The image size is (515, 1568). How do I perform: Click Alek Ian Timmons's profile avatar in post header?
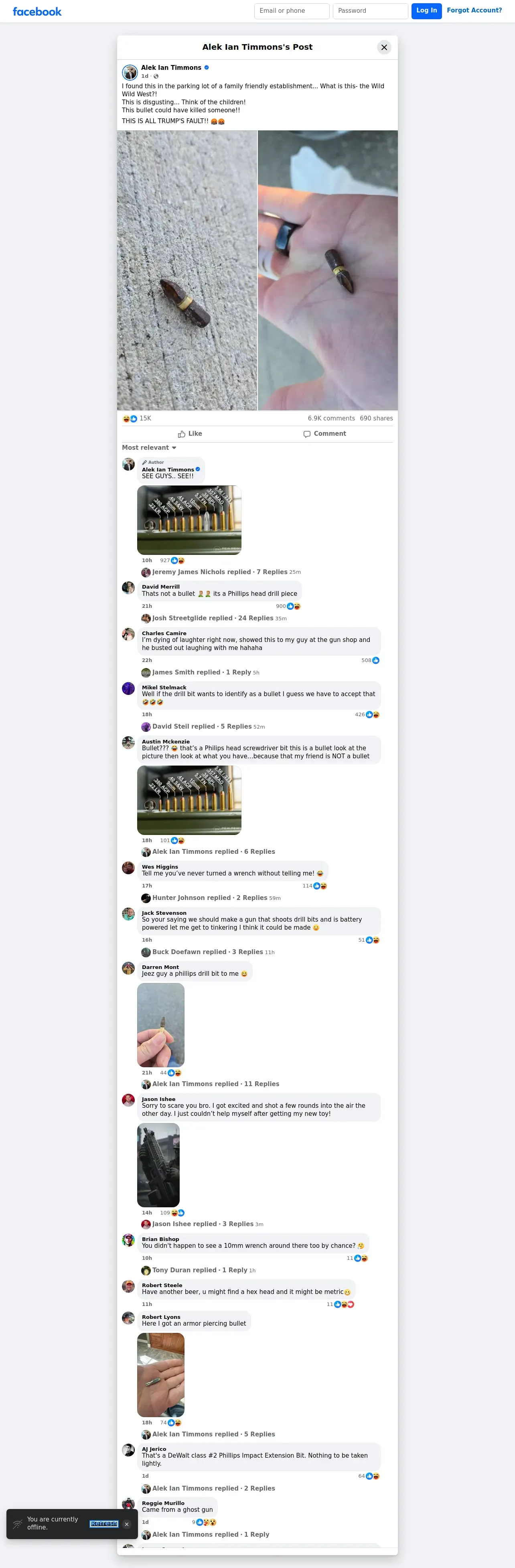[x=130, y=73]
